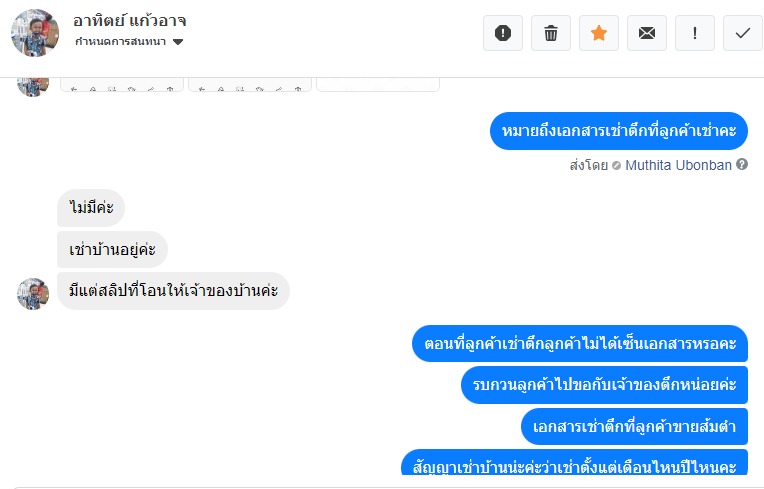Image resolution: width=764 pixels, height=489 pixels.
Task: Click the contact name อาทิตย์ แก้วอาจ
Action: click(130, 21)
